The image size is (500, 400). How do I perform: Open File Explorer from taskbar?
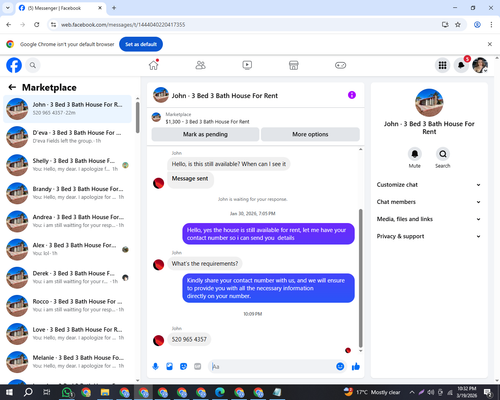105,392
